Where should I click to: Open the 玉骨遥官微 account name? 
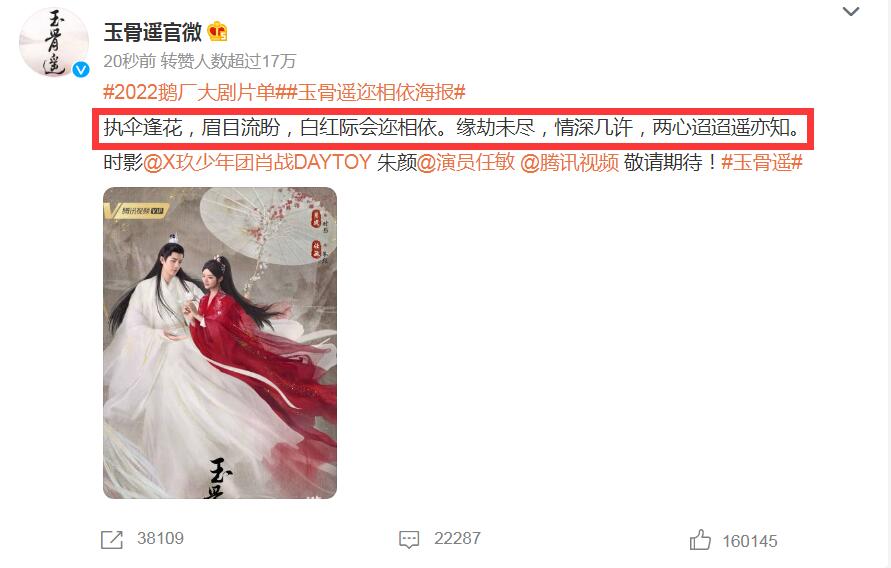click(152, 32)
